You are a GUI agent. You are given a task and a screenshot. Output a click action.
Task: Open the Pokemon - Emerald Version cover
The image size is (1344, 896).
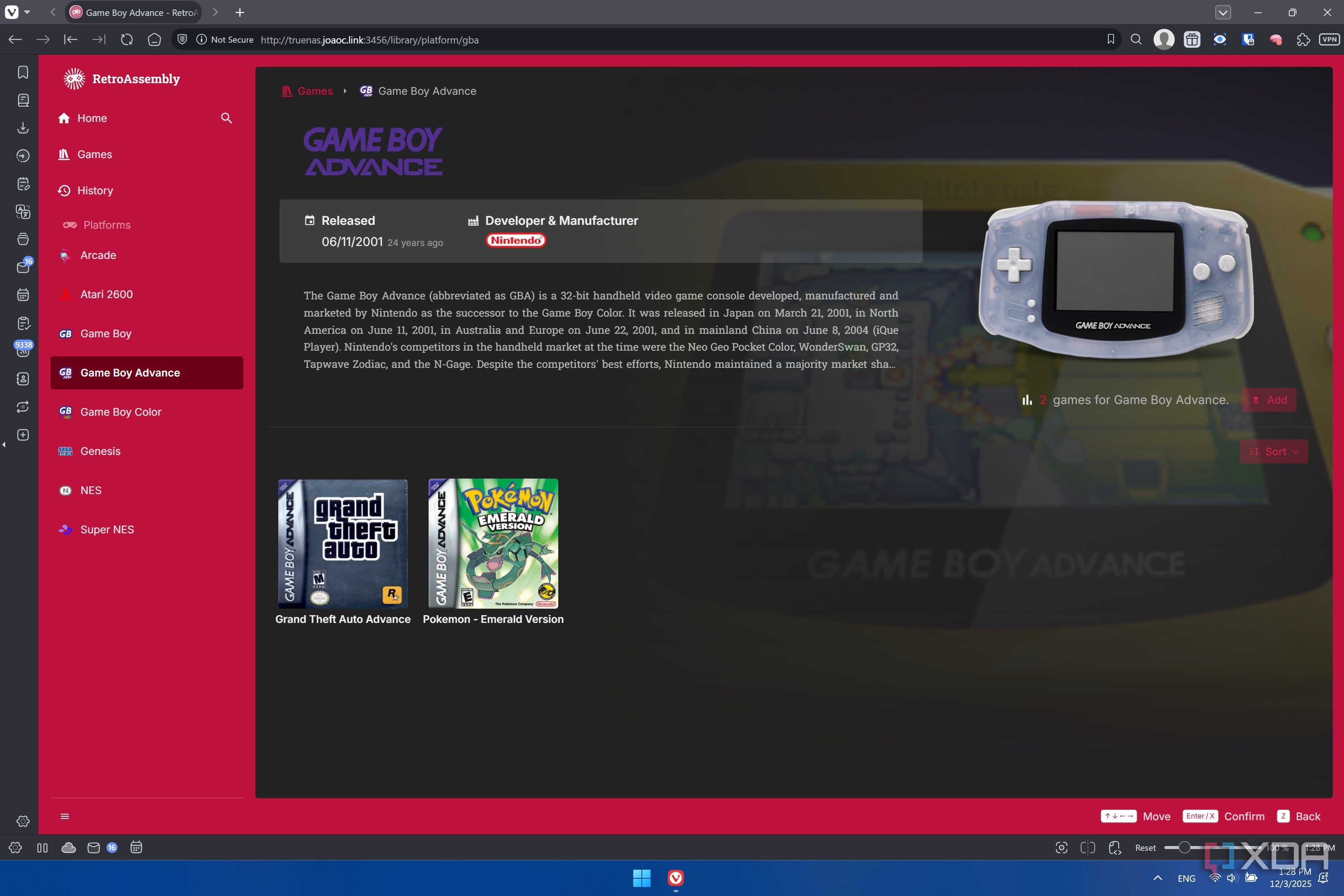tap(493, 544)
